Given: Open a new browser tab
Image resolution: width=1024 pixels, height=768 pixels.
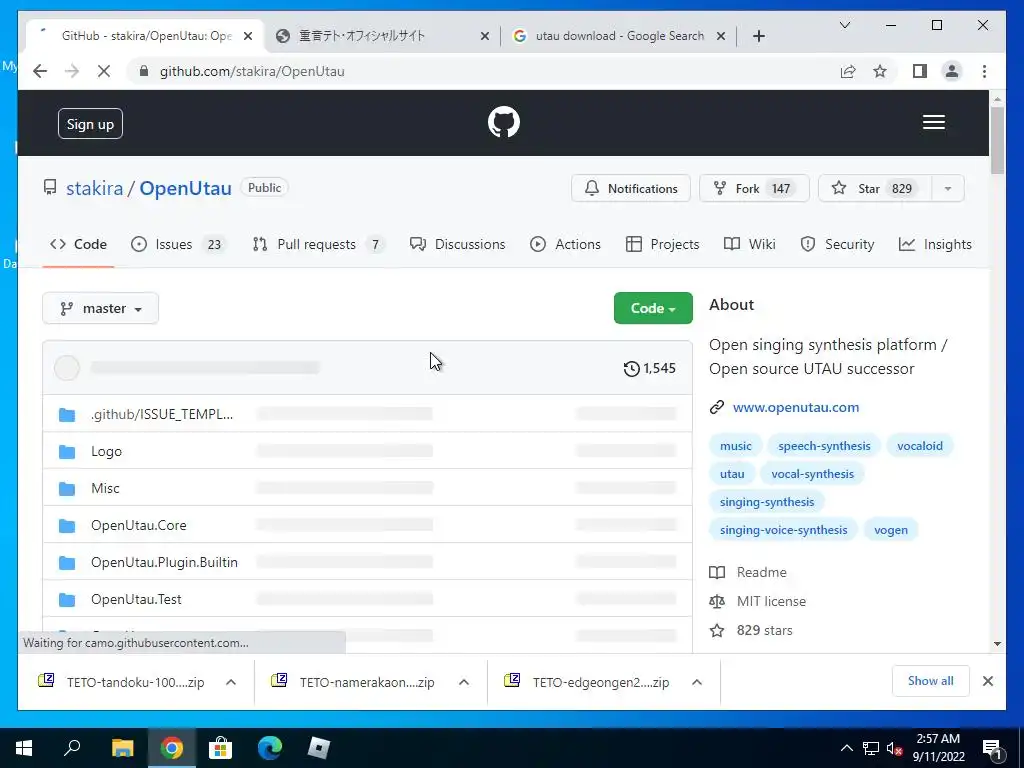Looking at the screenshot, I should tap(758, 36).
